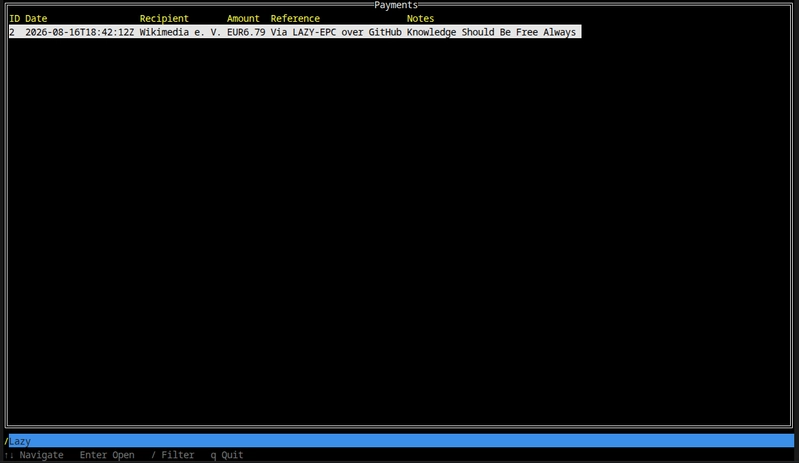The width and height of the screenshot is (799, 463).
Task: Click the Payments panel title
Action: [396, 5]
